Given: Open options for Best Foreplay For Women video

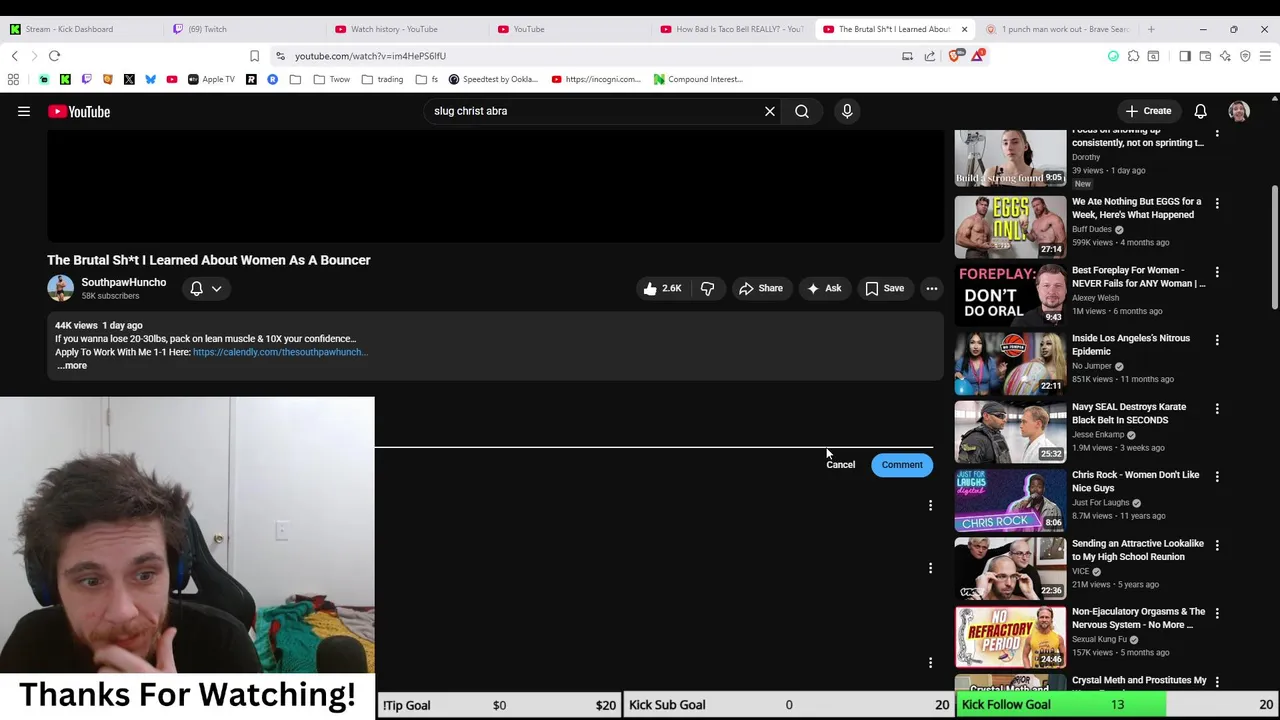Looking at the screenshot, I should pos(1217,272).
